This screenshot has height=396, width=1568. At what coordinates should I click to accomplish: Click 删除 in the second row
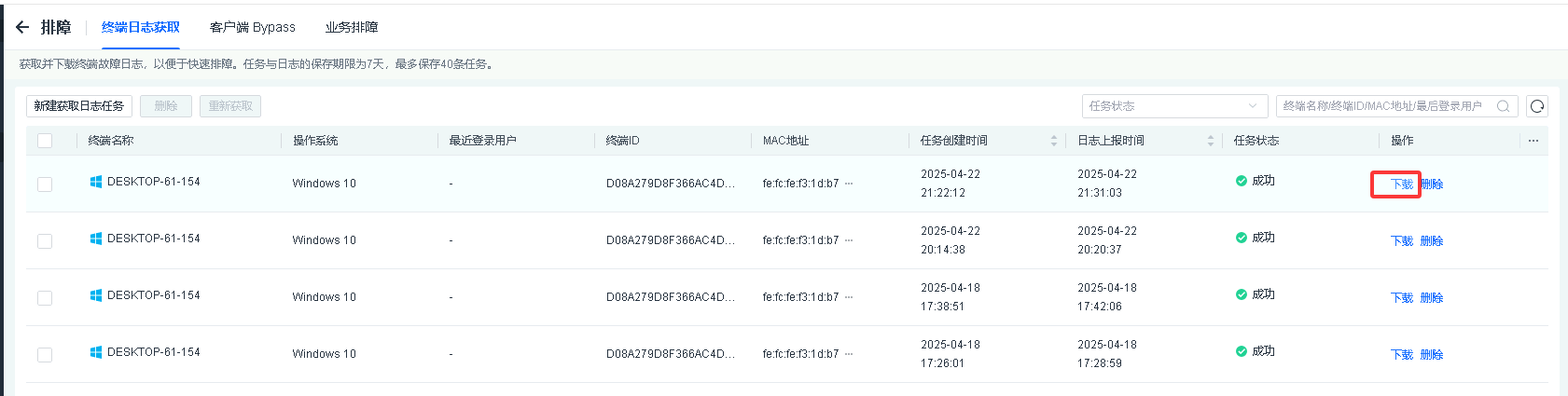1432,241
